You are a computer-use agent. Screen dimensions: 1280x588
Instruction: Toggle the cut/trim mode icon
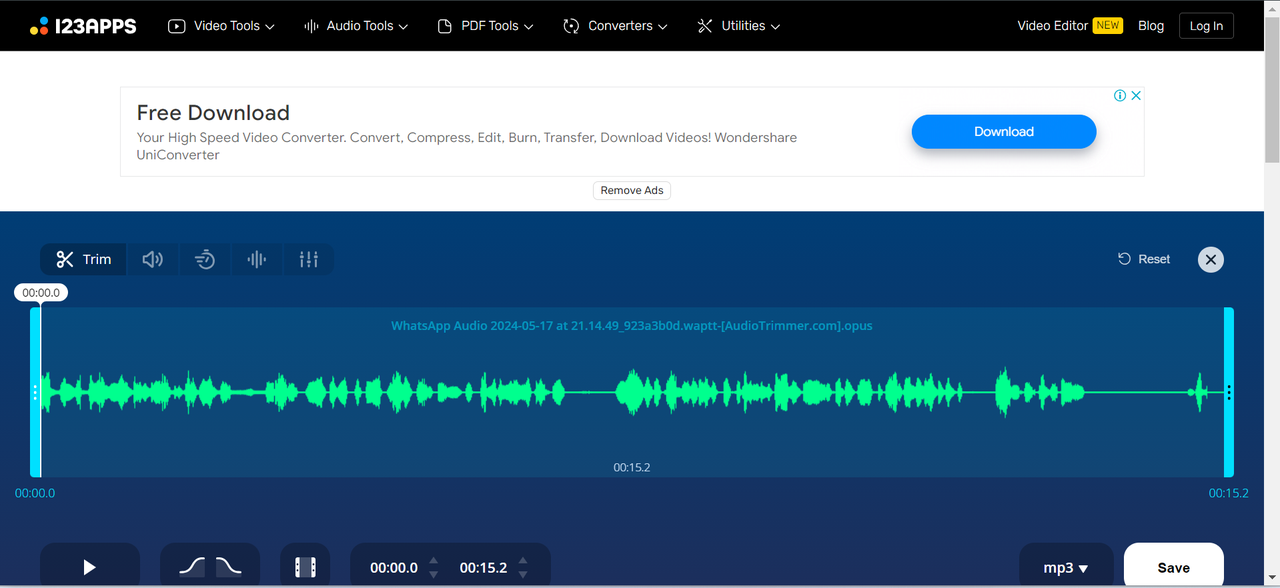pos(305,567)
